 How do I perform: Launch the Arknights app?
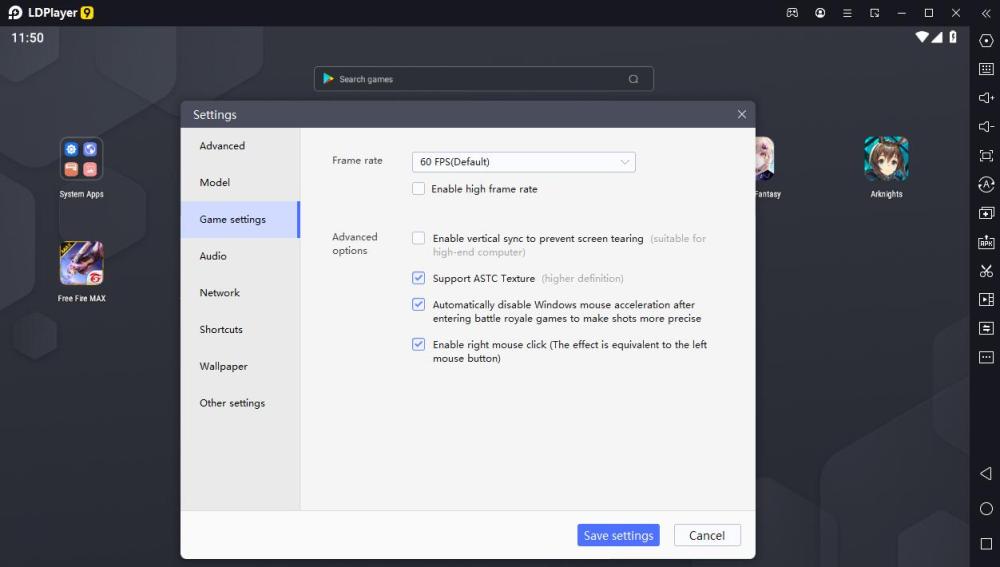[x=886, y=159]
